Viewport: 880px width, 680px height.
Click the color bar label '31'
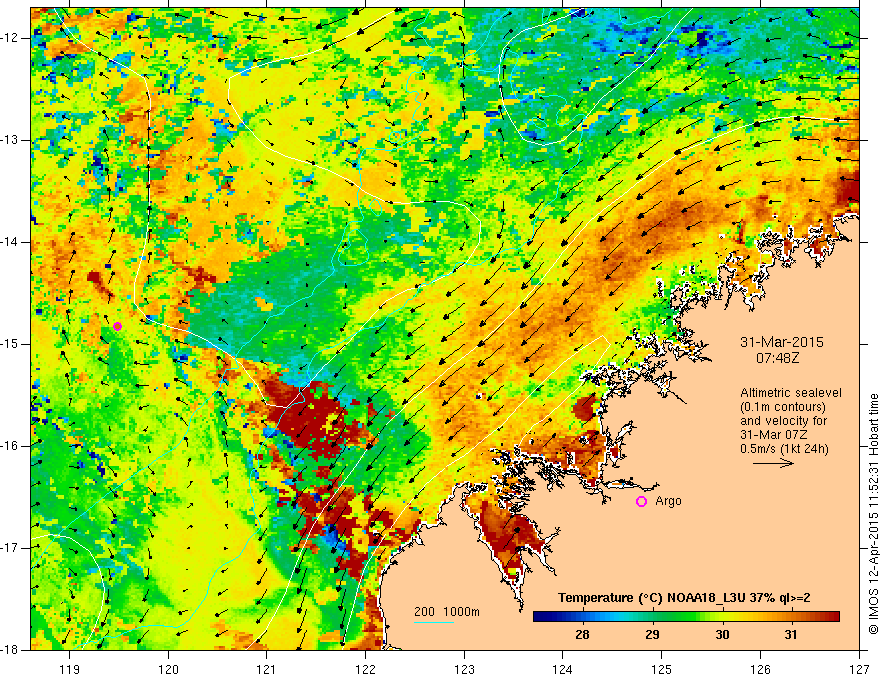[791, 635]
